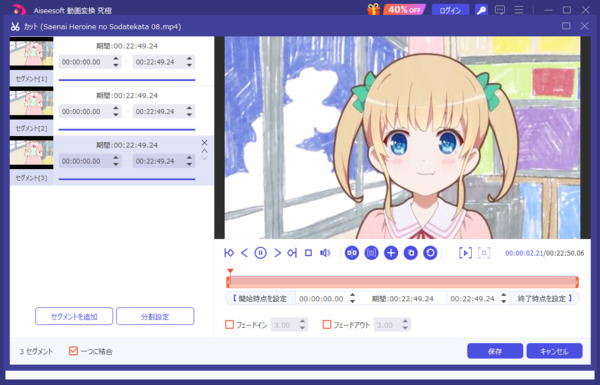Move segment 3 down with arrow

pyautogui.click(x=204, y=158)
